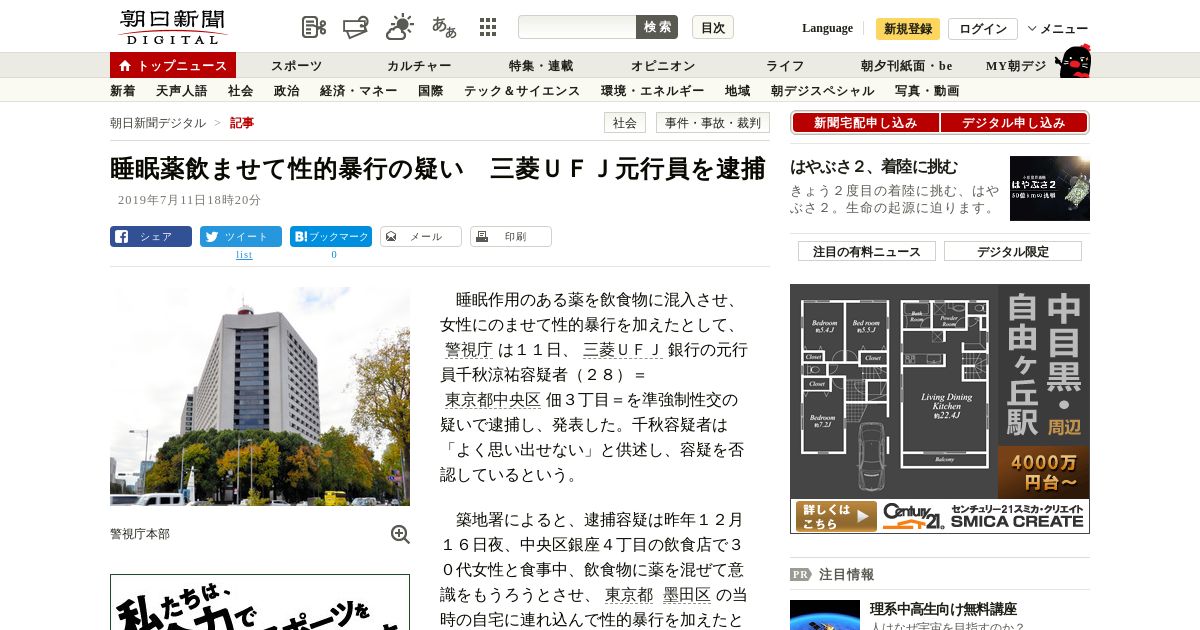Click the search input field
The width and height of the screenshot is (1200, 630).
point(577,27)
